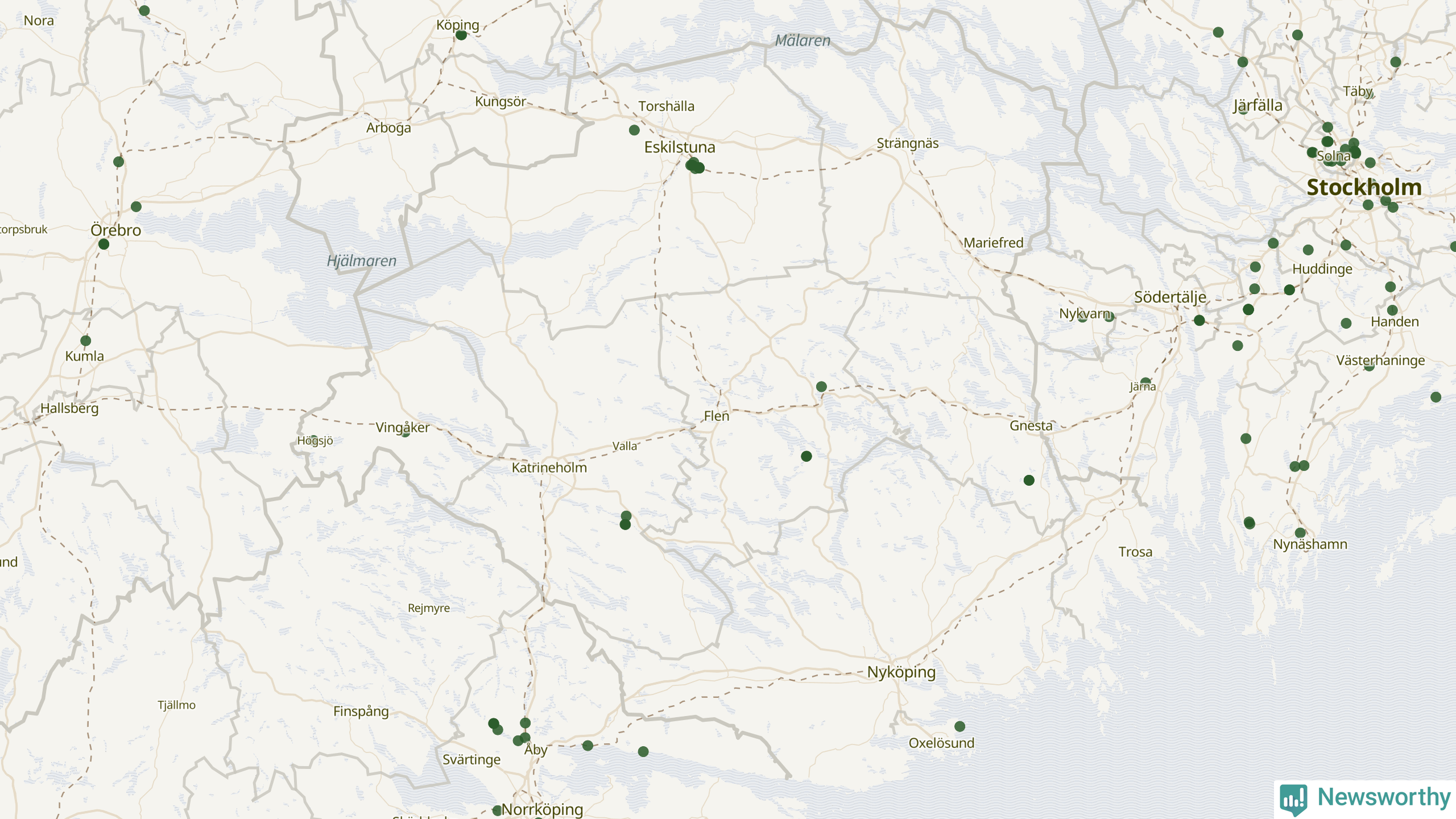Click the Strängnäs town label
Viewport: 1456px width, 819px height.
click(x=908, y=143)
